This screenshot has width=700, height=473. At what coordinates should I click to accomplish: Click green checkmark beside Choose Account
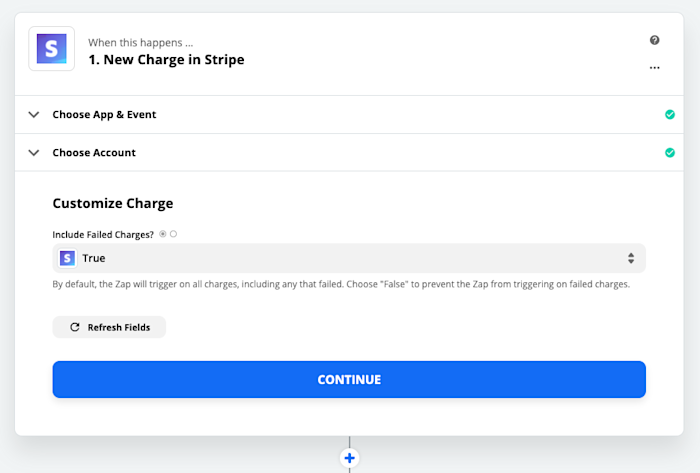670,153
